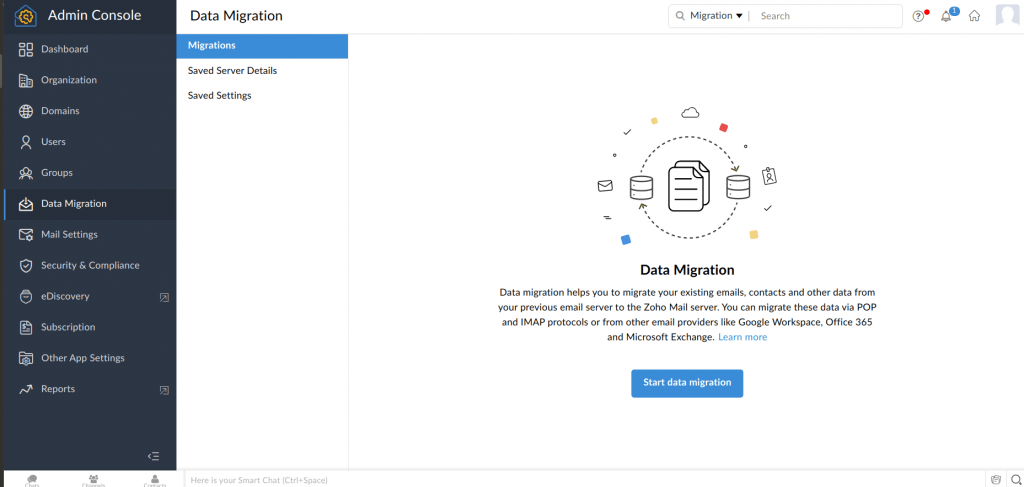
Task: Open the user profile avatar
Action: 1006,16
